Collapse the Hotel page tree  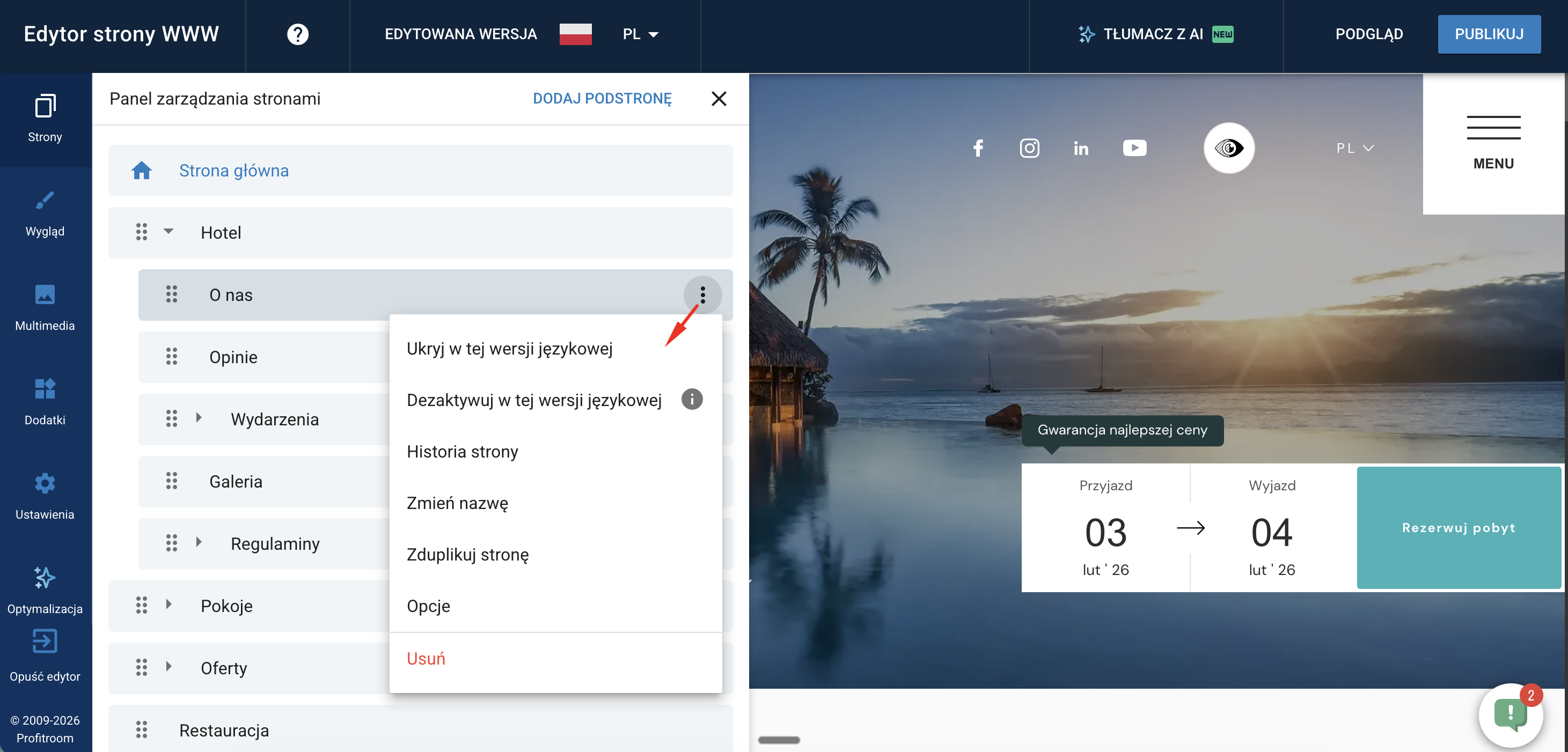(x=167, y=232)
